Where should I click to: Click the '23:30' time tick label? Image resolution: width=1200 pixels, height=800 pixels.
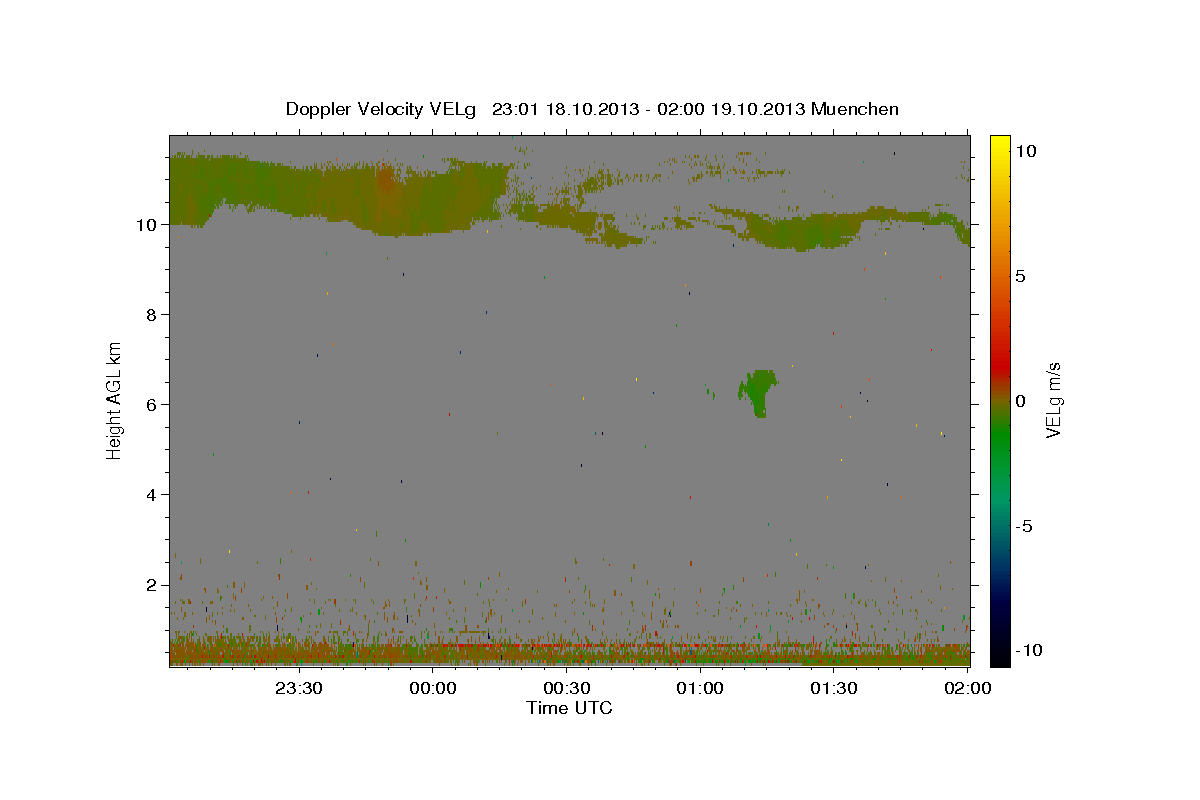coord(299,688)
